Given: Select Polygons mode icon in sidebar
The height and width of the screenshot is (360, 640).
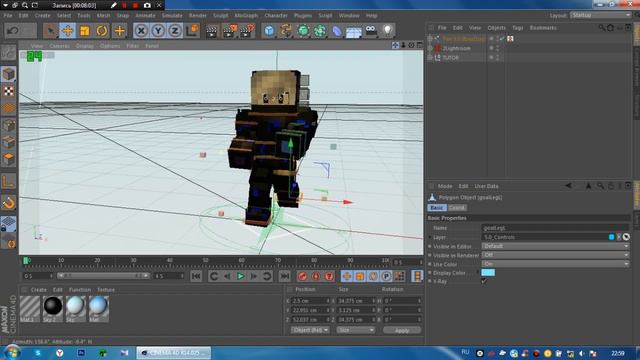Looking at the screenshot, I should (9, 159).
